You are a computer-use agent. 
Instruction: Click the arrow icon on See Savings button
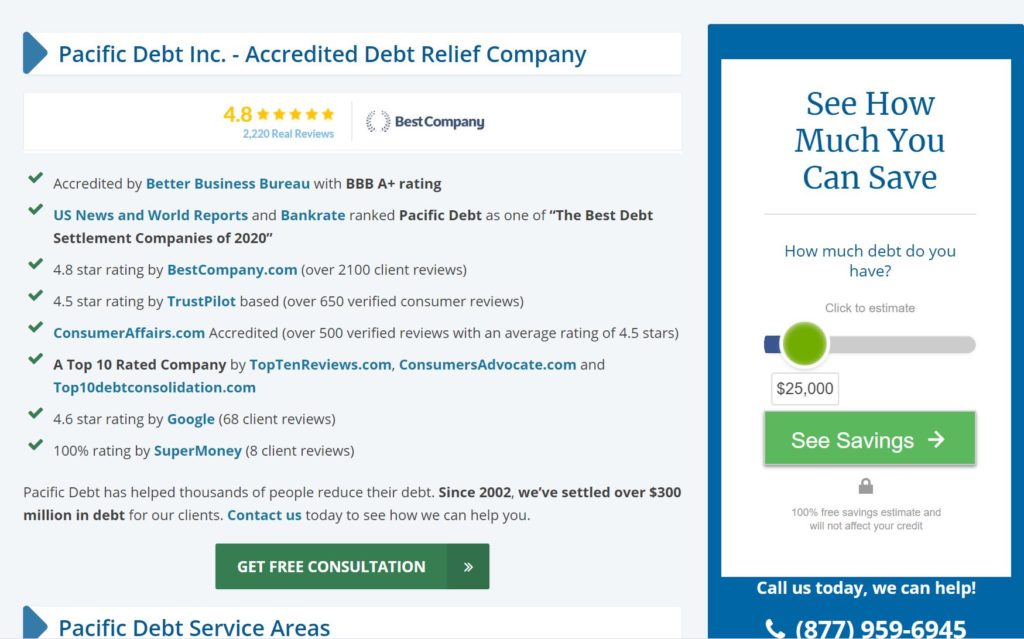pyautogui.click(x=936, y=439)
